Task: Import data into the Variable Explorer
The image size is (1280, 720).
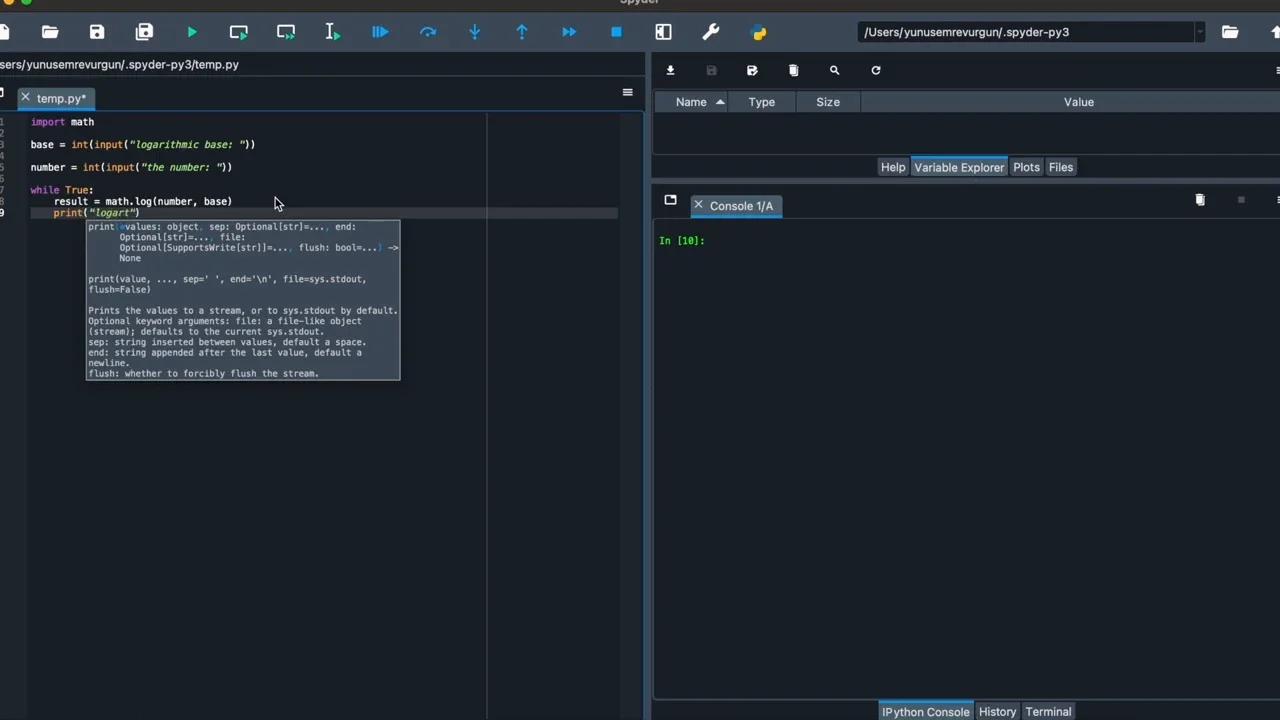Action: 671,70
